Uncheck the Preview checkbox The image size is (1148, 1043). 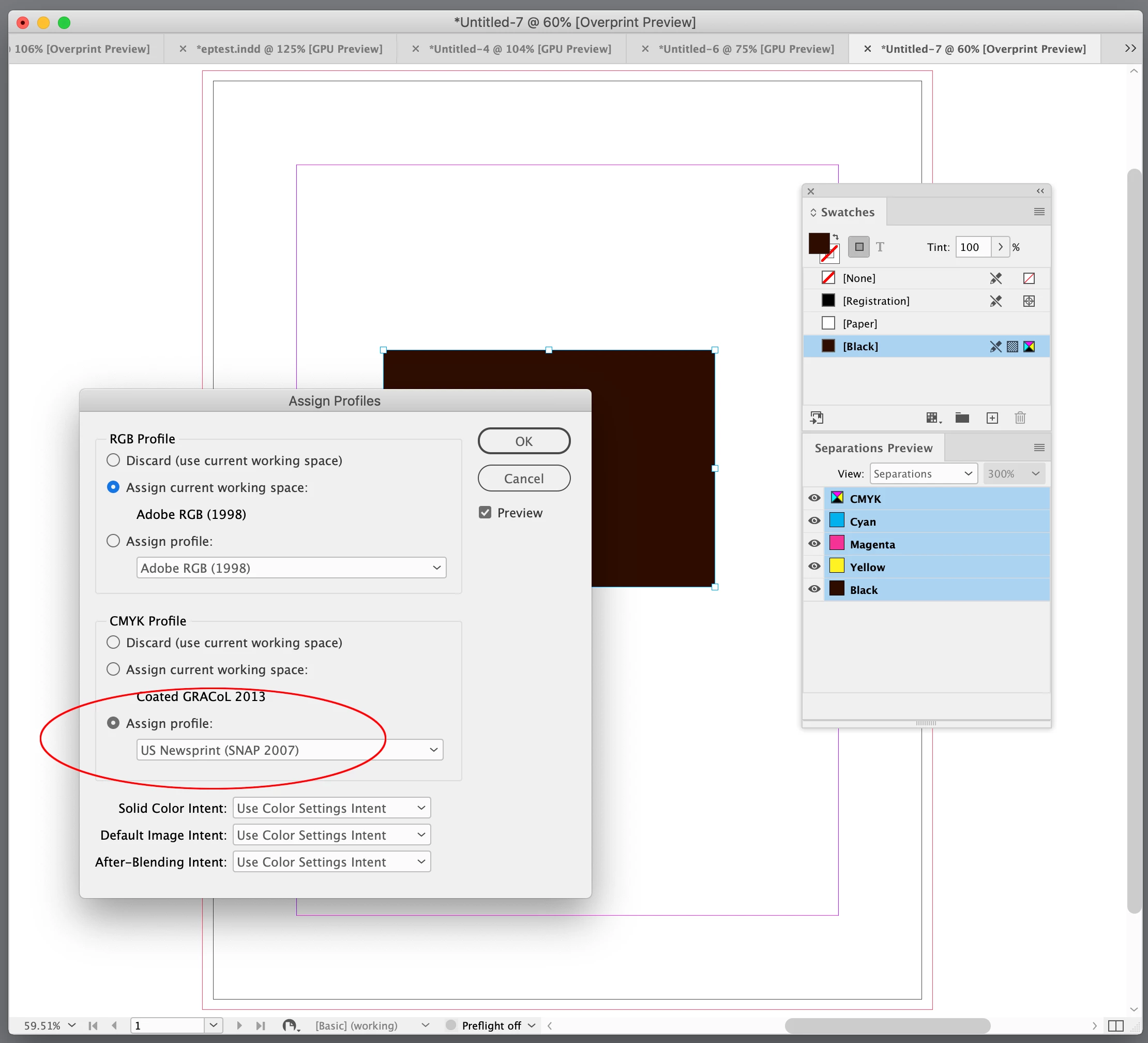(485, 513)
